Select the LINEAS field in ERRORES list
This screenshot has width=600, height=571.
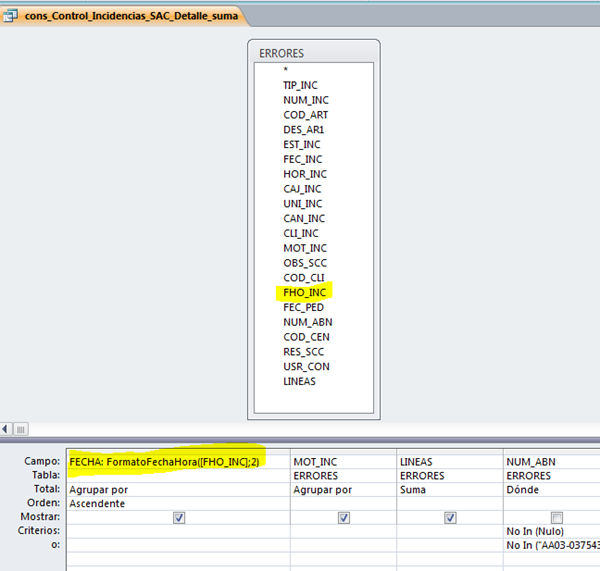coord(301,381)
